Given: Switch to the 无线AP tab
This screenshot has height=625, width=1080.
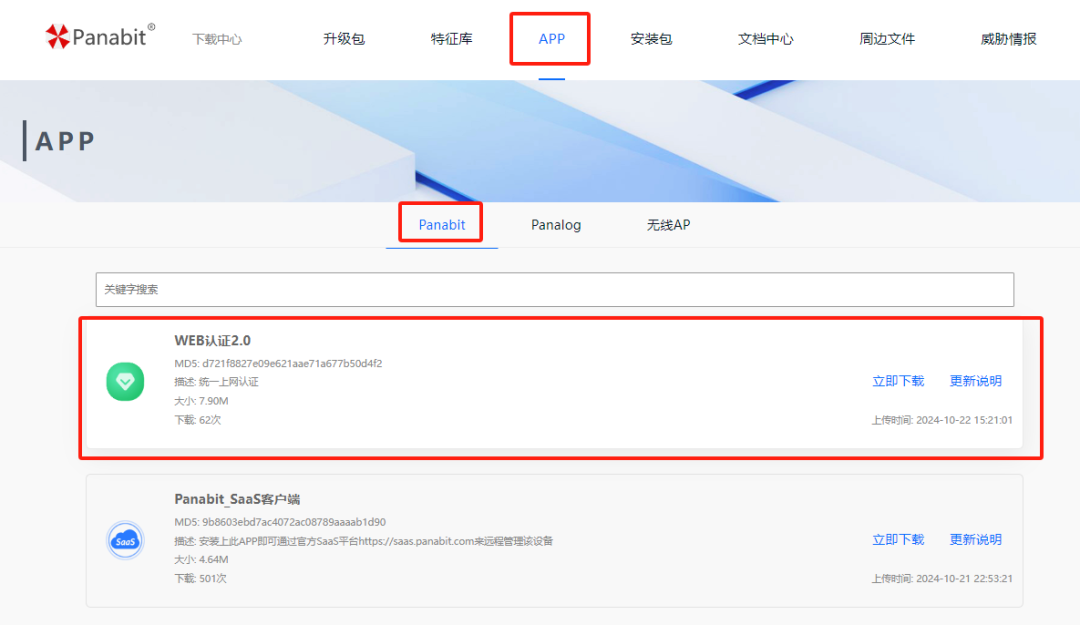Looking at the screenshot, I should [668, 225].
